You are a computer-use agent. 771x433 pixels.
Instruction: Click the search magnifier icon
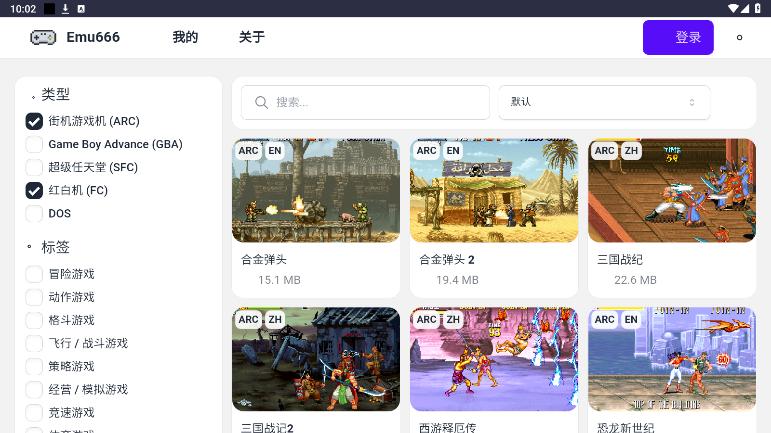point(261,102)
